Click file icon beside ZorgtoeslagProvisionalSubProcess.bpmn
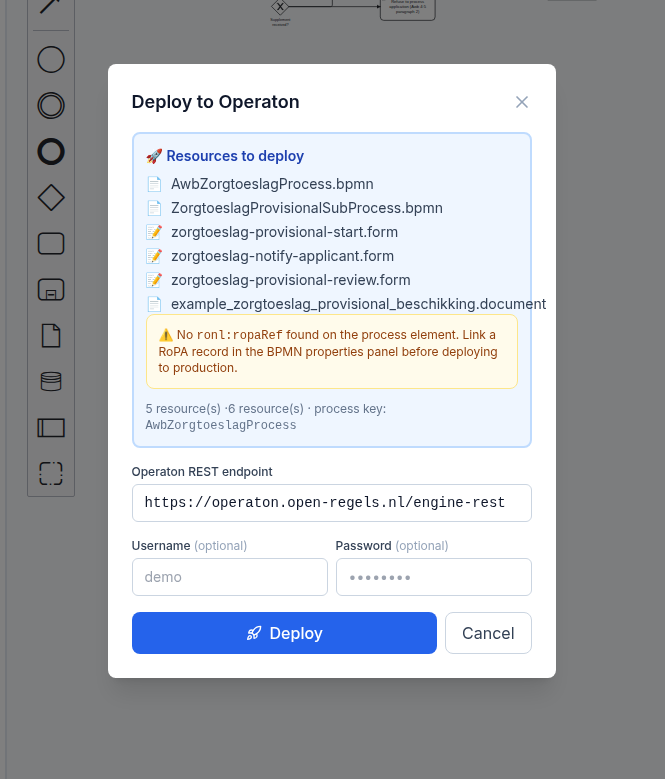The image size is (665, 779). click(x=154, y=208)
